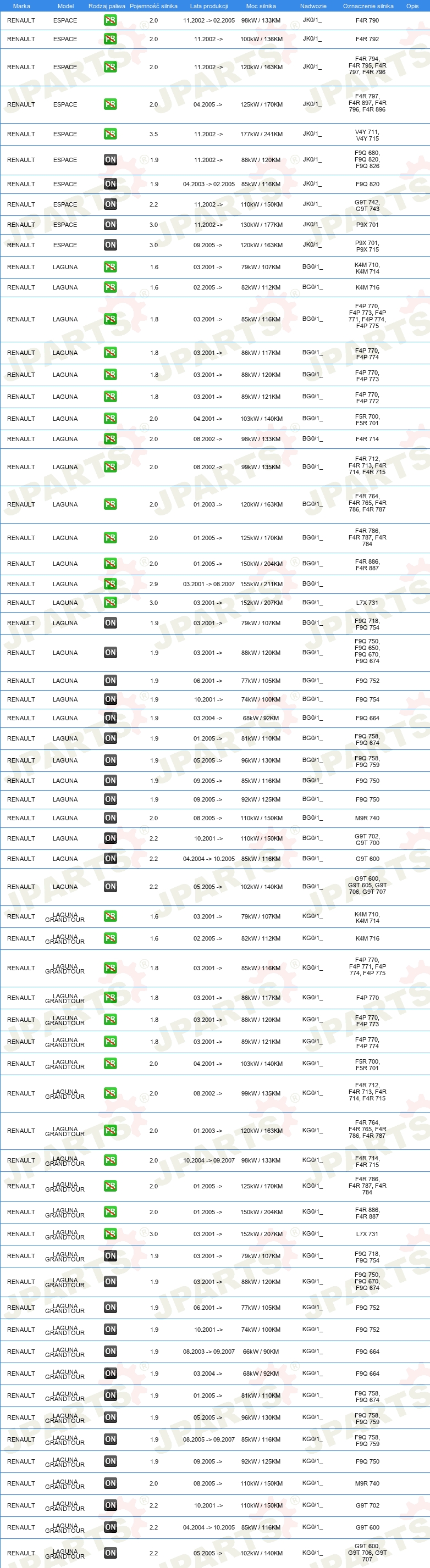
Task: Select power cell 155kW / 211KM
Action: pos(261,583)
